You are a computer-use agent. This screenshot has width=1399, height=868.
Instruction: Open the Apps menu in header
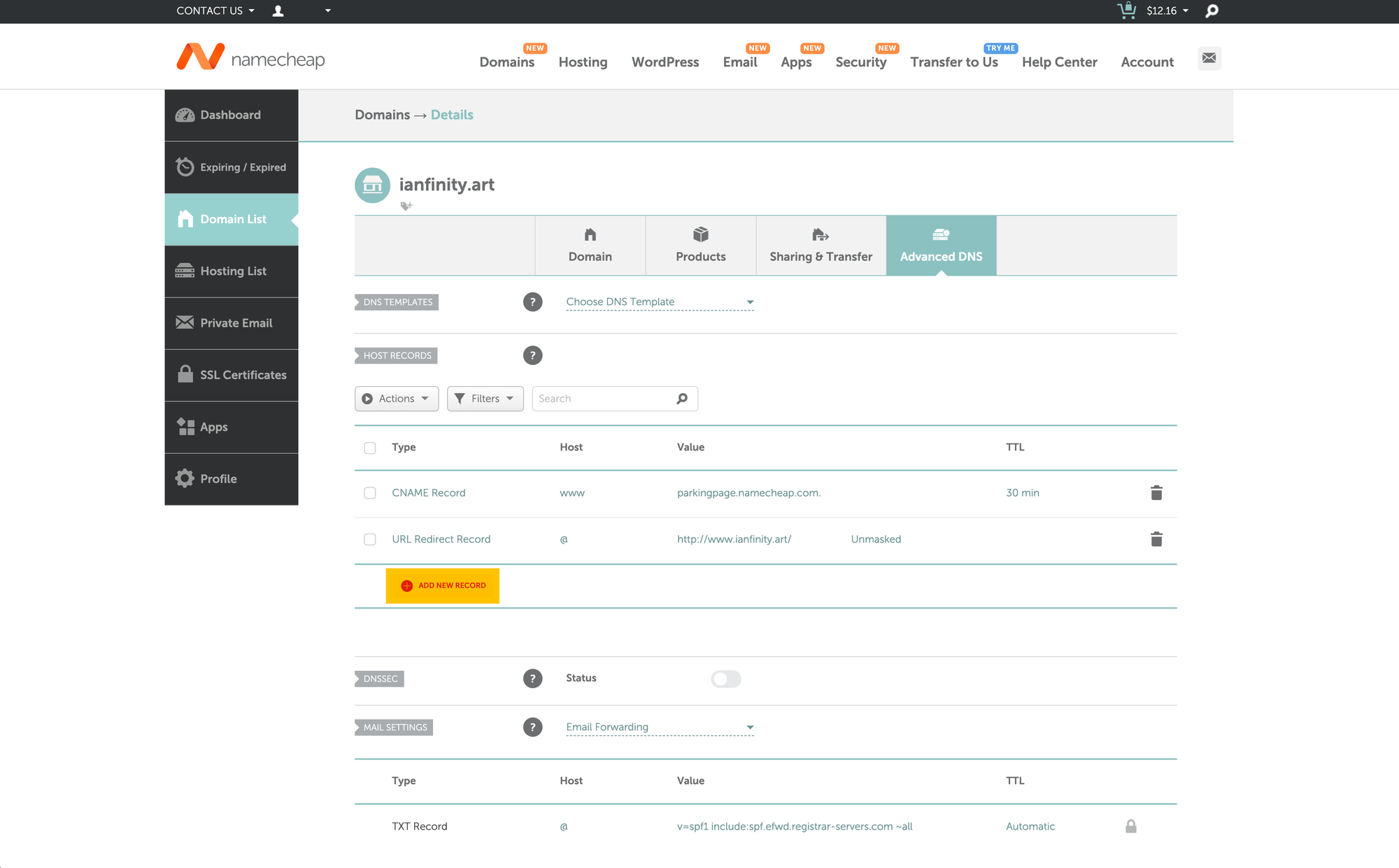[796, 62]
